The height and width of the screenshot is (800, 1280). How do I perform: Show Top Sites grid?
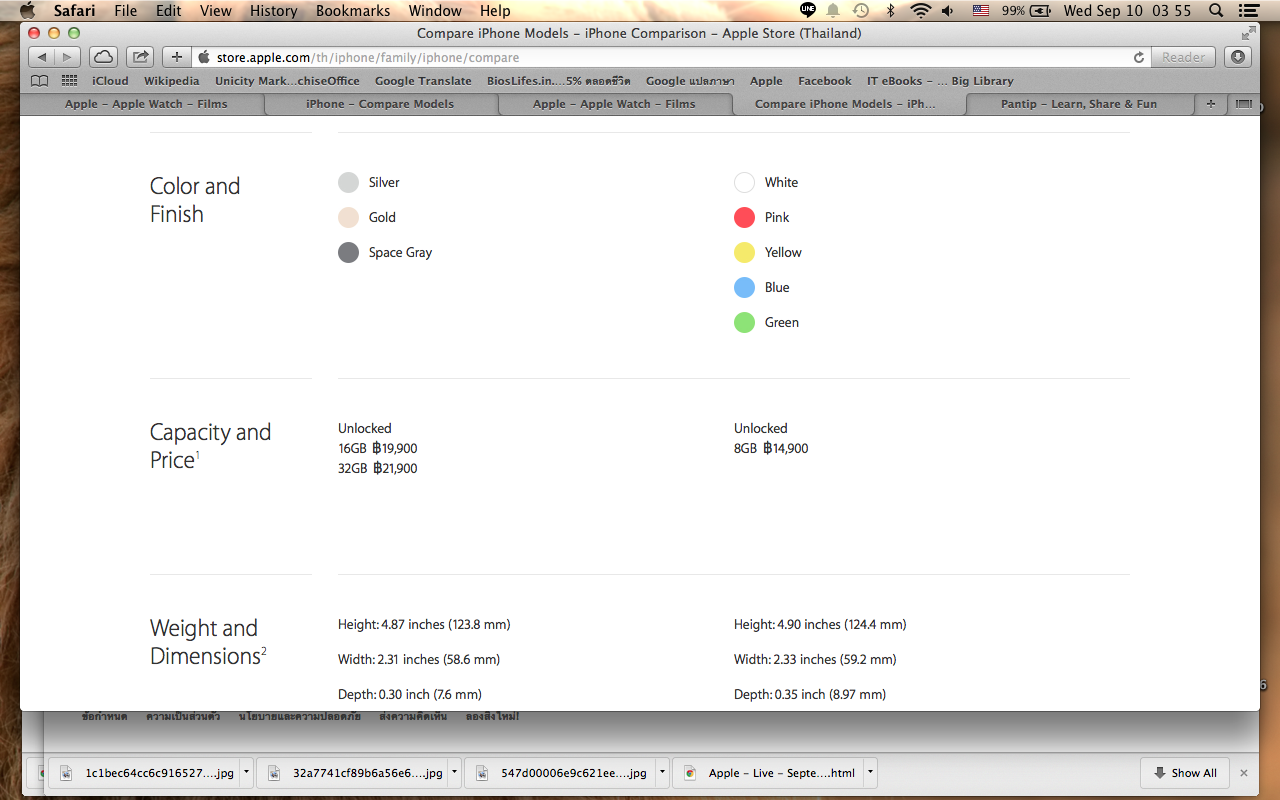(x=70, y=81)
